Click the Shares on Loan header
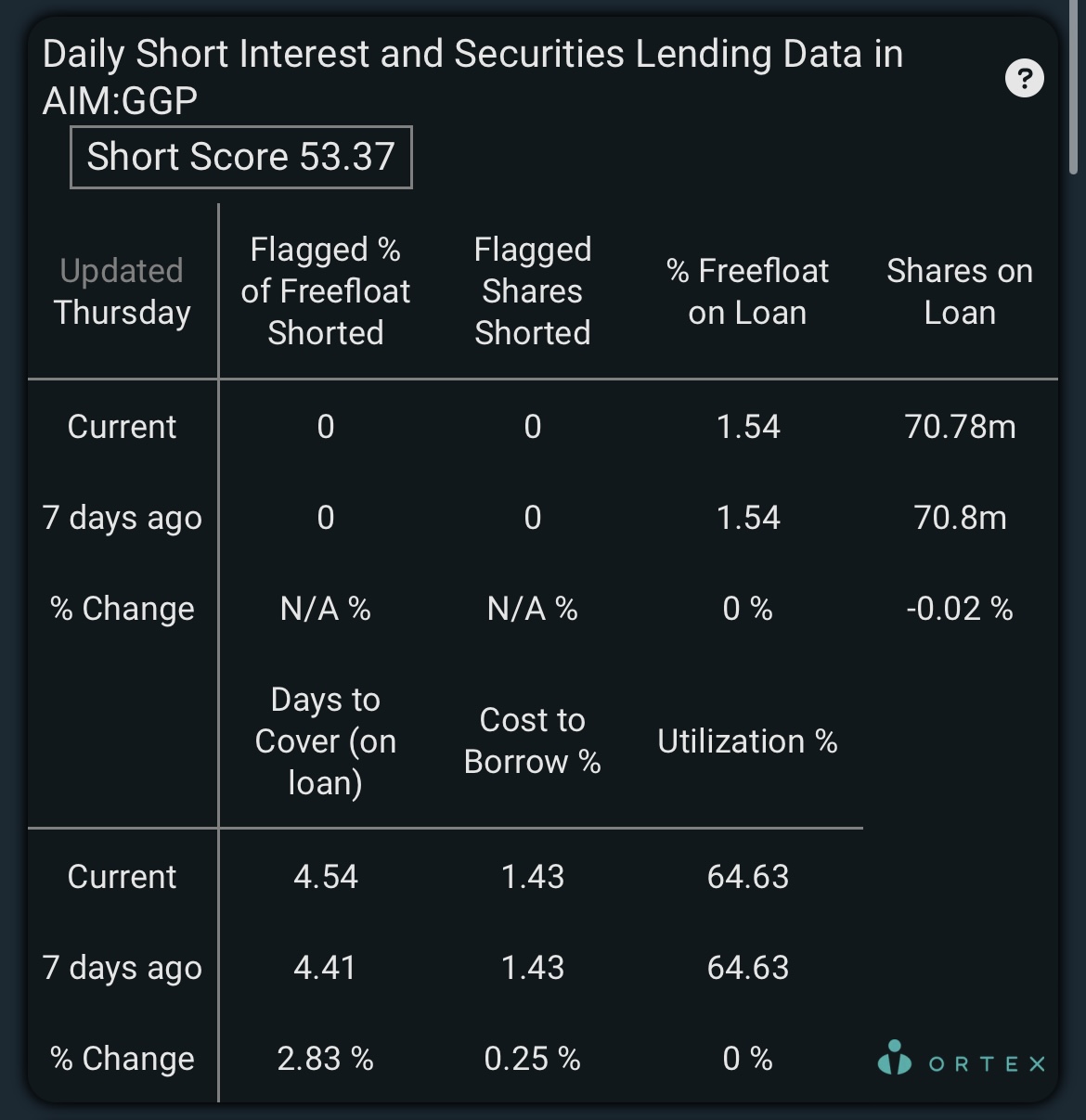1086x1120 pixels. [x=960, y=291]
